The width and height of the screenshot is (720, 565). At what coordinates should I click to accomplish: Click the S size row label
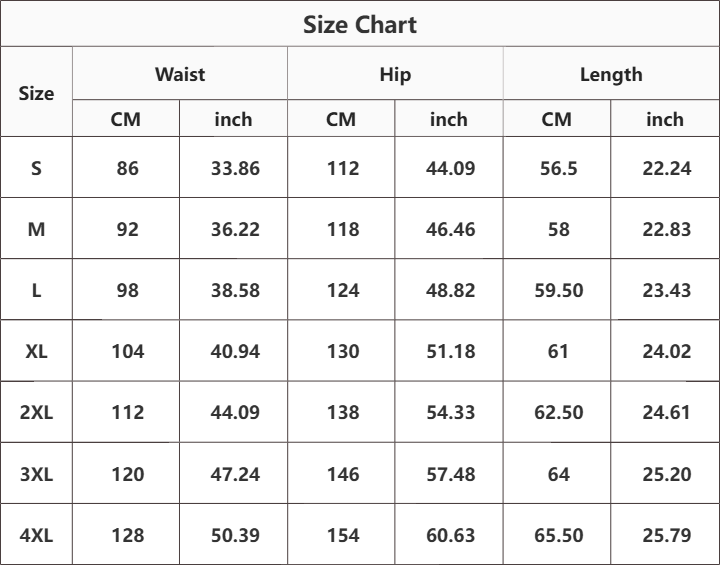coord(36,168)
